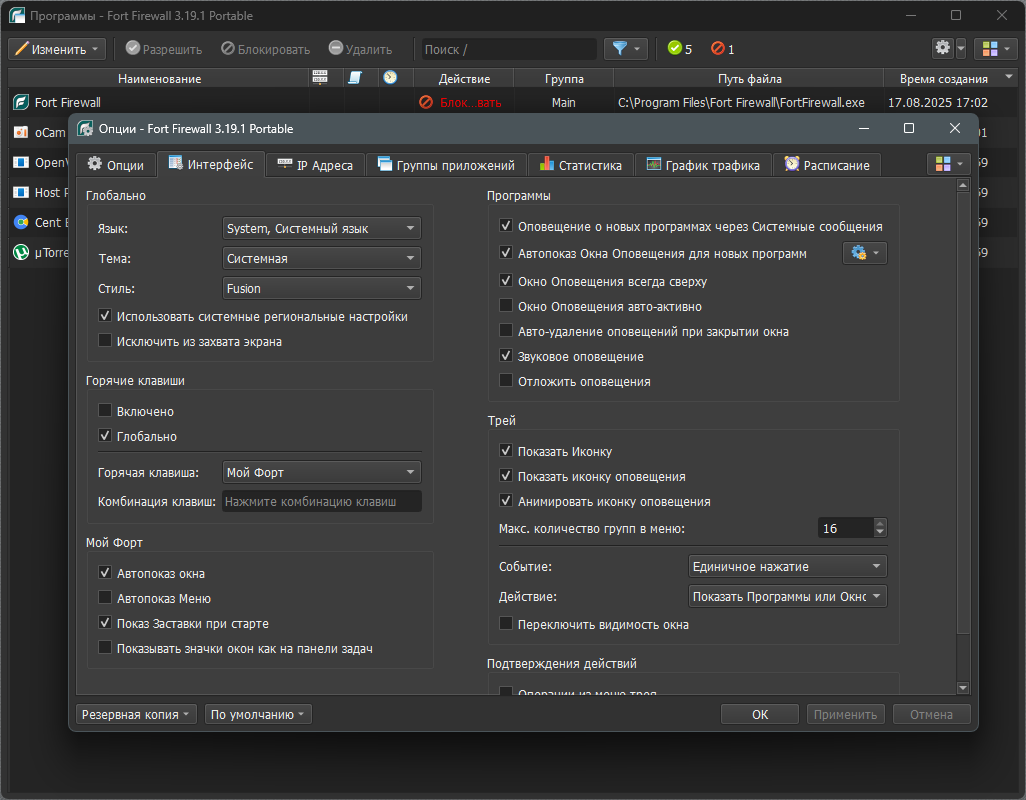Sort by Путь файла column header
1026x800 pixels.
(x=749, y=78)
